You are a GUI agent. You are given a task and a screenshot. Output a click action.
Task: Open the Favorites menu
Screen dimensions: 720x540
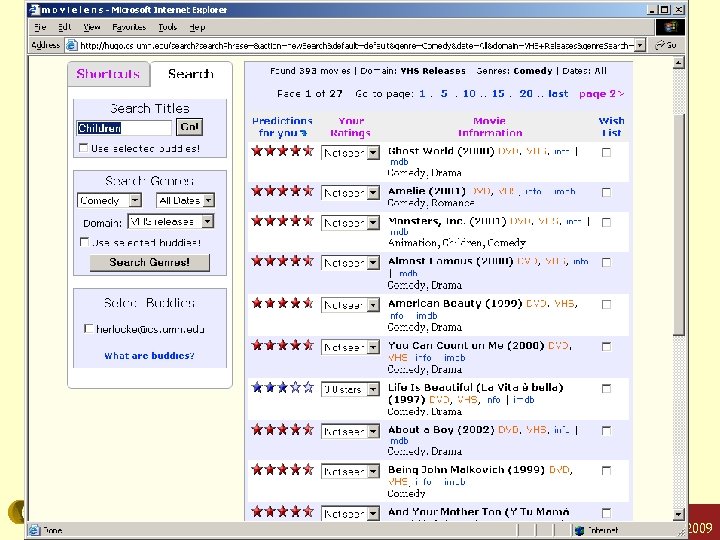tap(129, 27)
